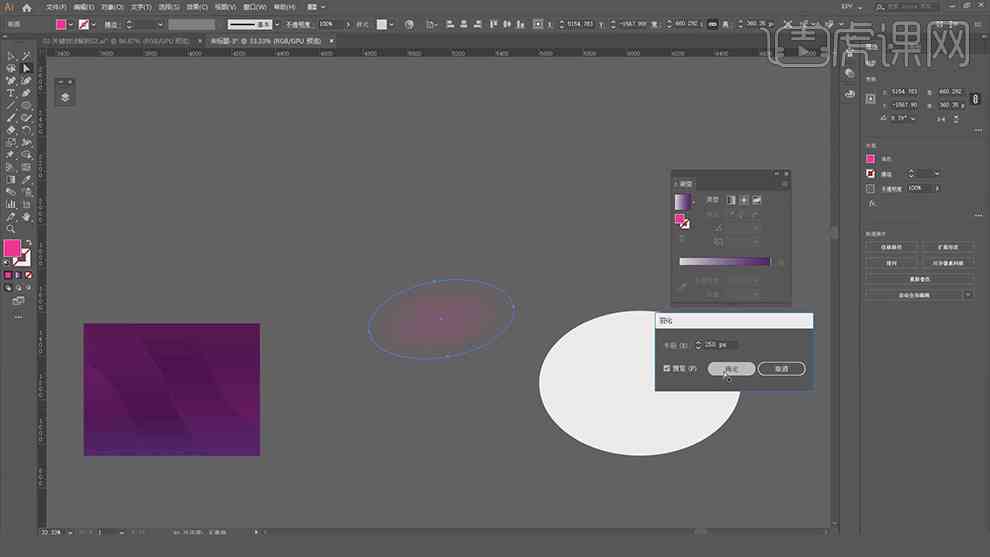The width and height of the screenshot is (990, 557).
Task: Expand opacity arrow in Properties panel
Action: [x=938, y=188]
